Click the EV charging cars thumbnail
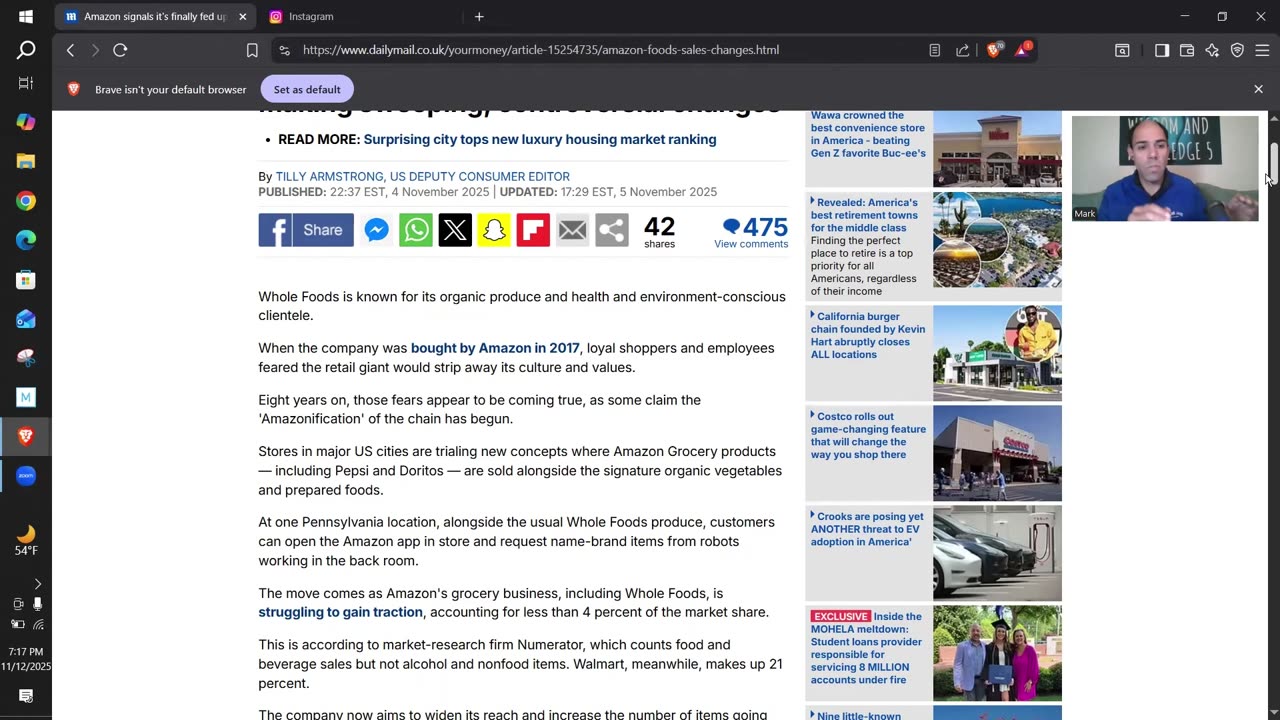Image resolution: width=1280 pixels, height=720 pixels. (x=997, y=553)
